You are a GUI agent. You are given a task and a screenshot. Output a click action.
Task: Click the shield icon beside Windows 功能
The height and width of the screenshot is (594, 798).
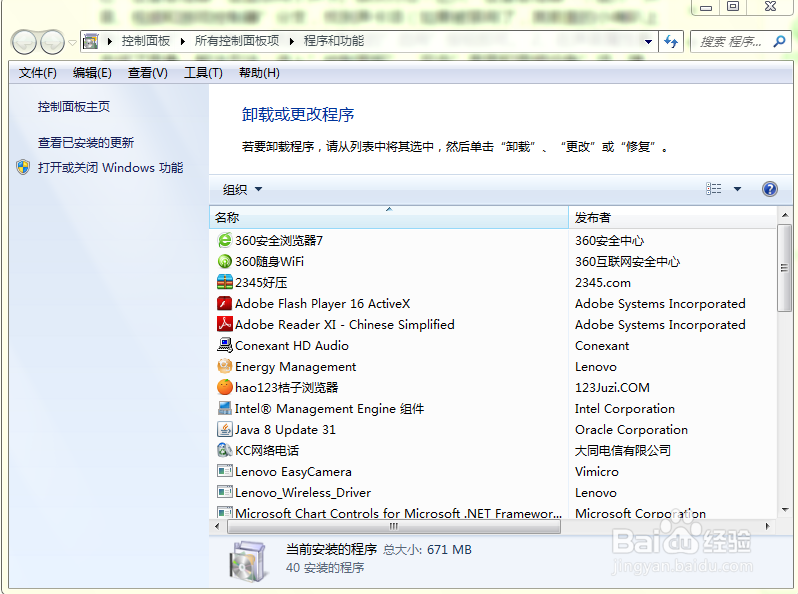tap(23, 167)
